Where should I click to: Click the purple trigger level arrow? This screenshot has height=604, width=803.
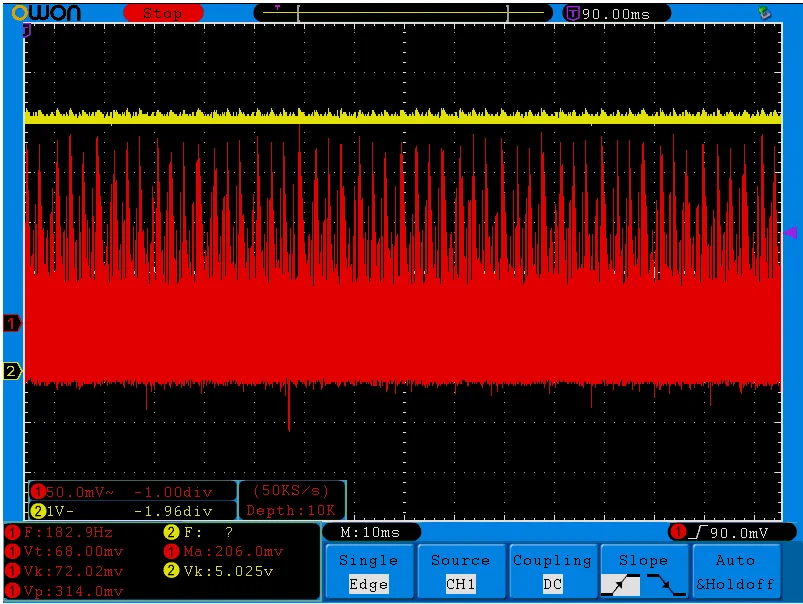tap(790, 233)
